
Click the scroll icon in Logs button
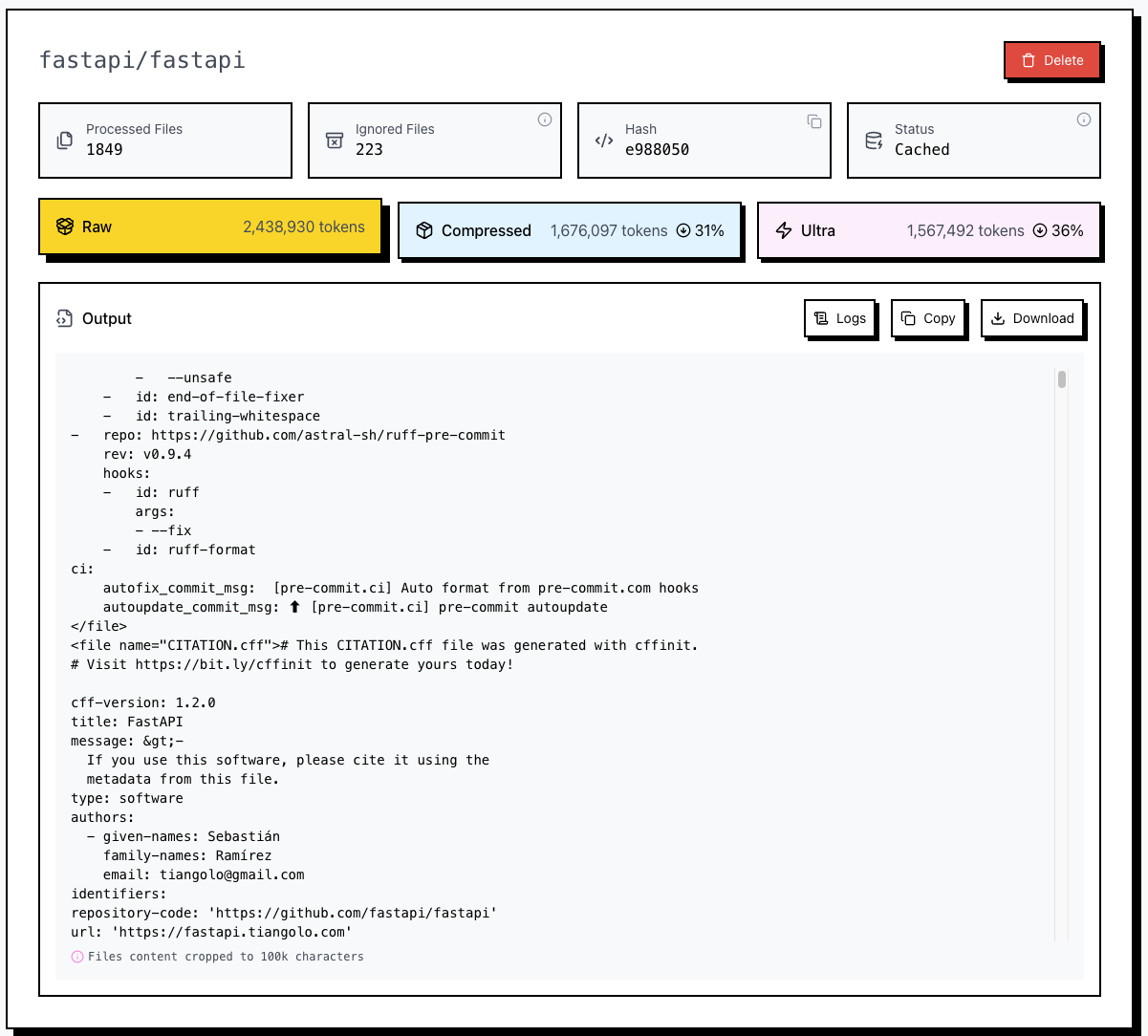click(821, 318)
